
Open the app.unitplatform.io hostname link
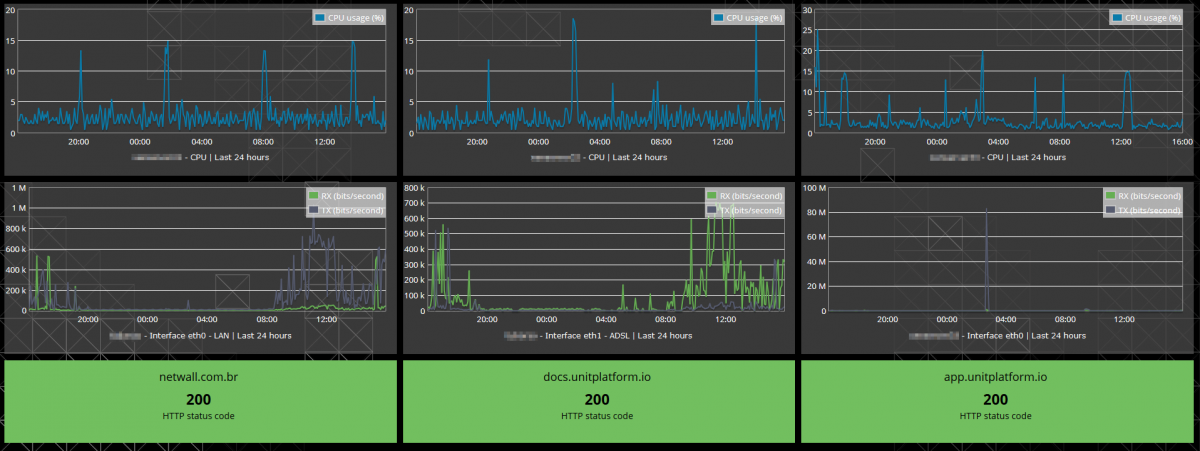coord(996,378)
